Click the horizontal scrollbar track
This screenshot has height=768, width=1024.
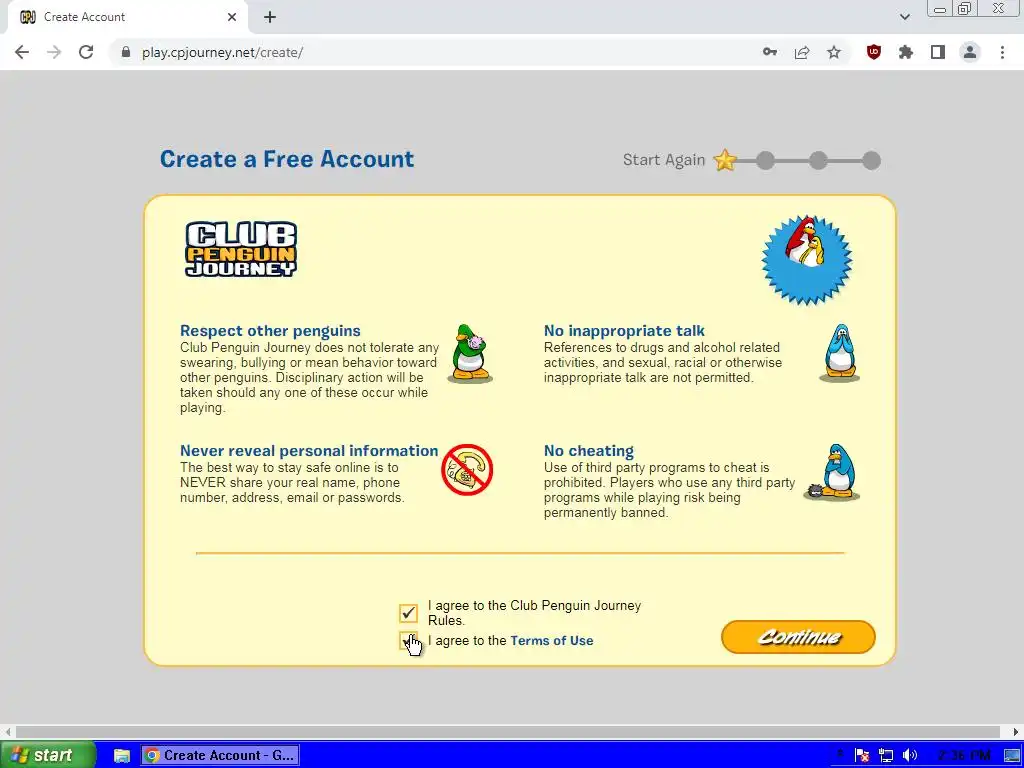coord(507,732)
